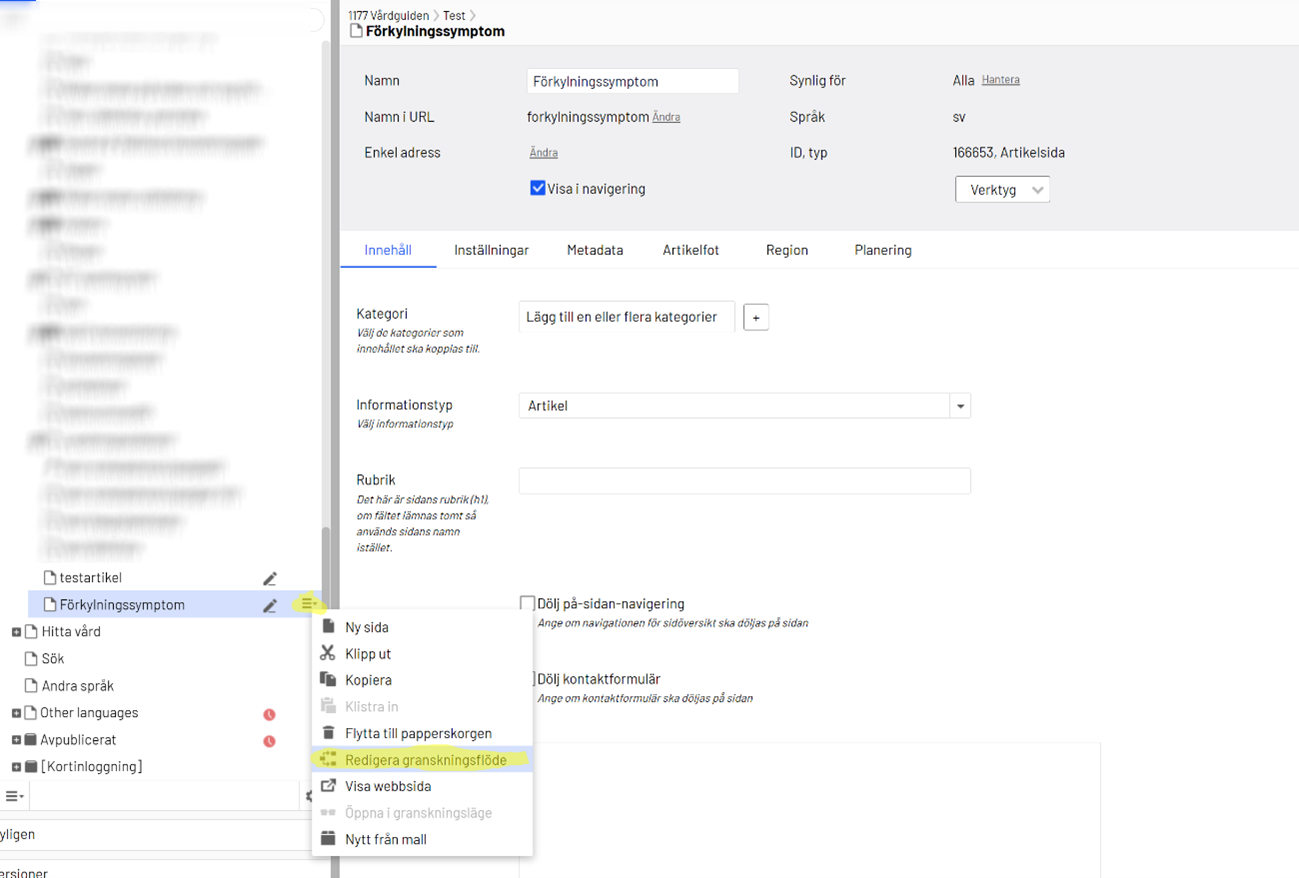Click the Hantera link next to Alla
This screenshot has height=878, width=1299.
(x=1000, y=80)
